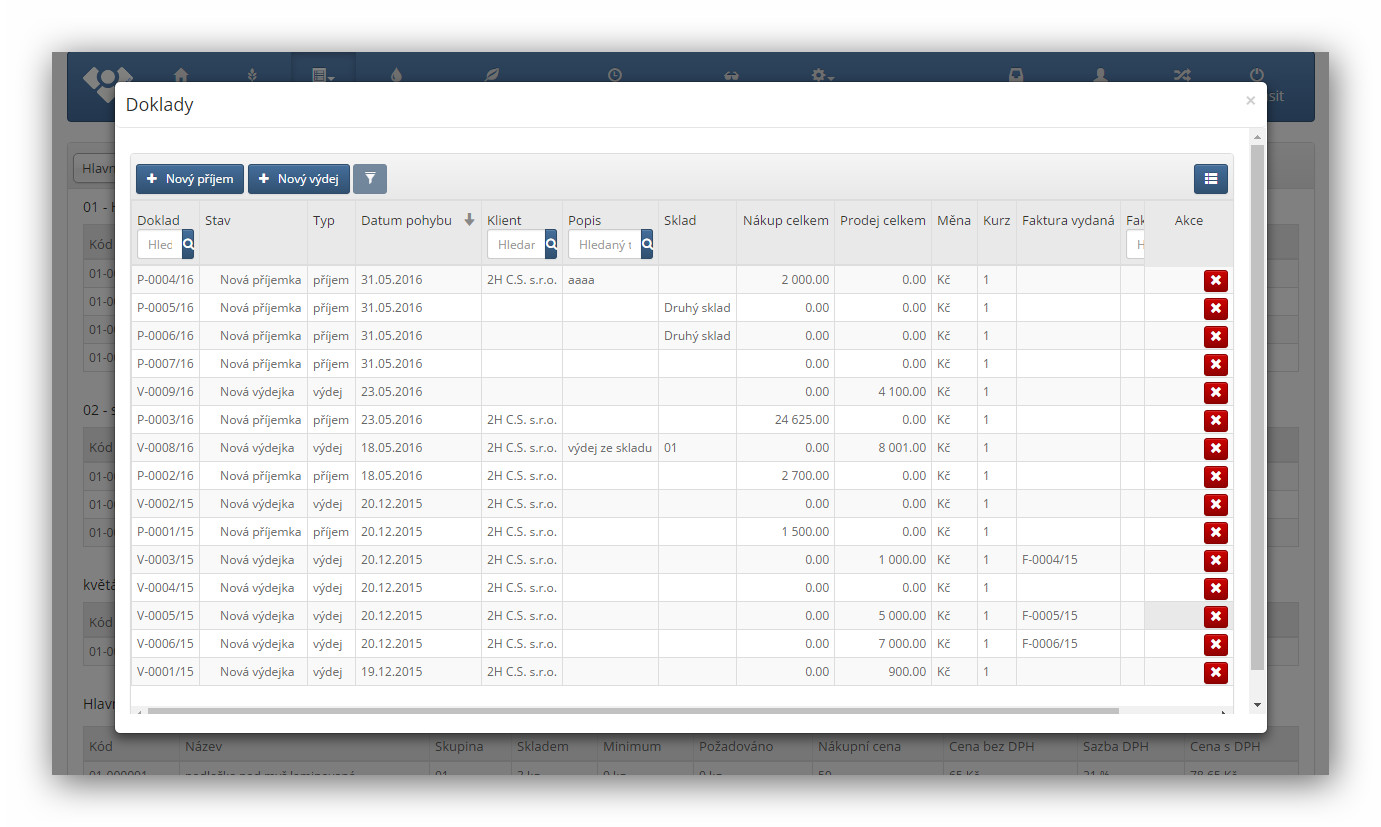1381x827 pixels.
Task: Open the column list menu button
Action: [x=1210, y=179]
